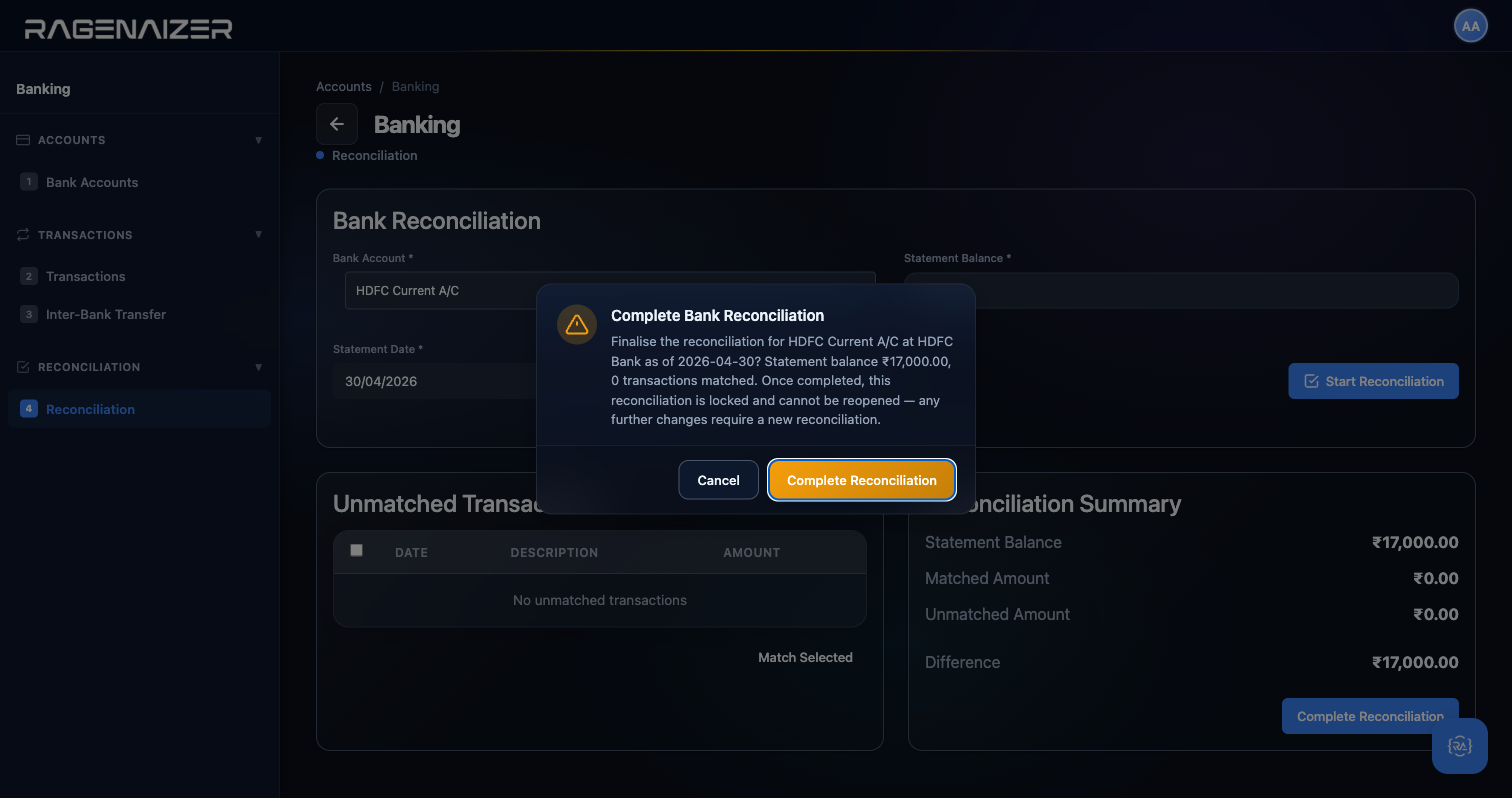
Task: Open the floating assistant icon at the bottom right
Action: click(x=1459, y=746)
